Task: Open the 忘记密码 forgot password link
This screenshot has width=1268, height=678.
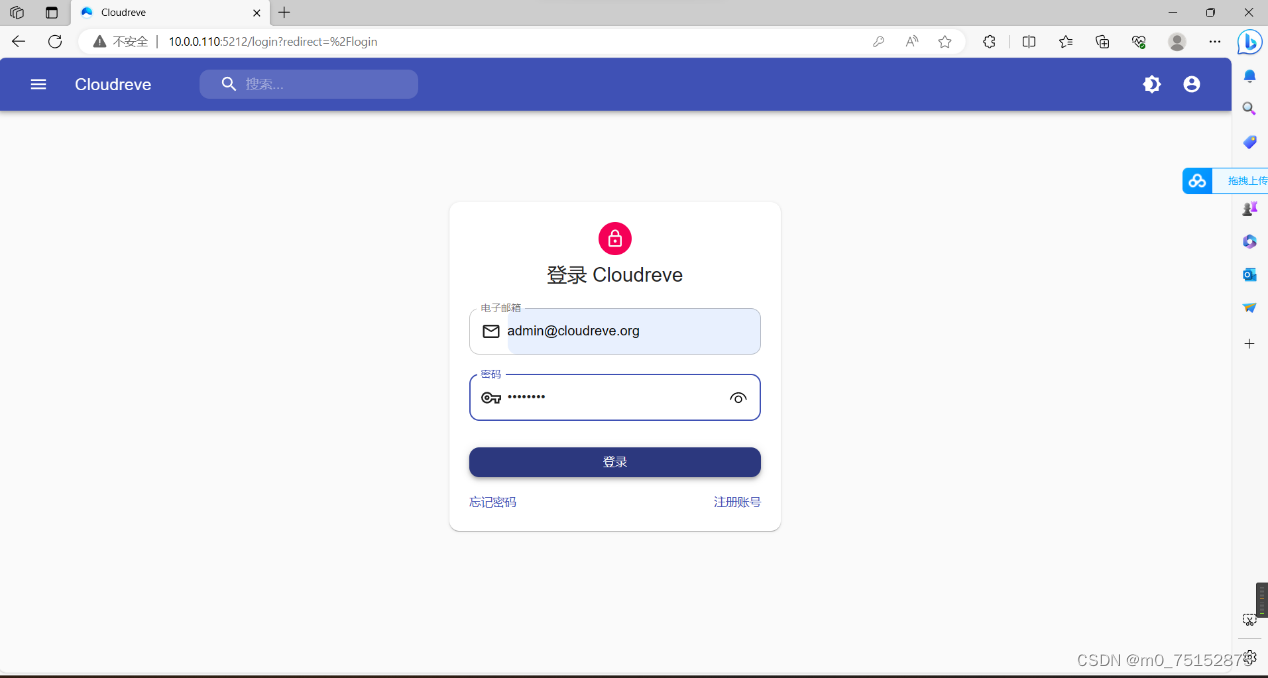Action: click(493, 502)
